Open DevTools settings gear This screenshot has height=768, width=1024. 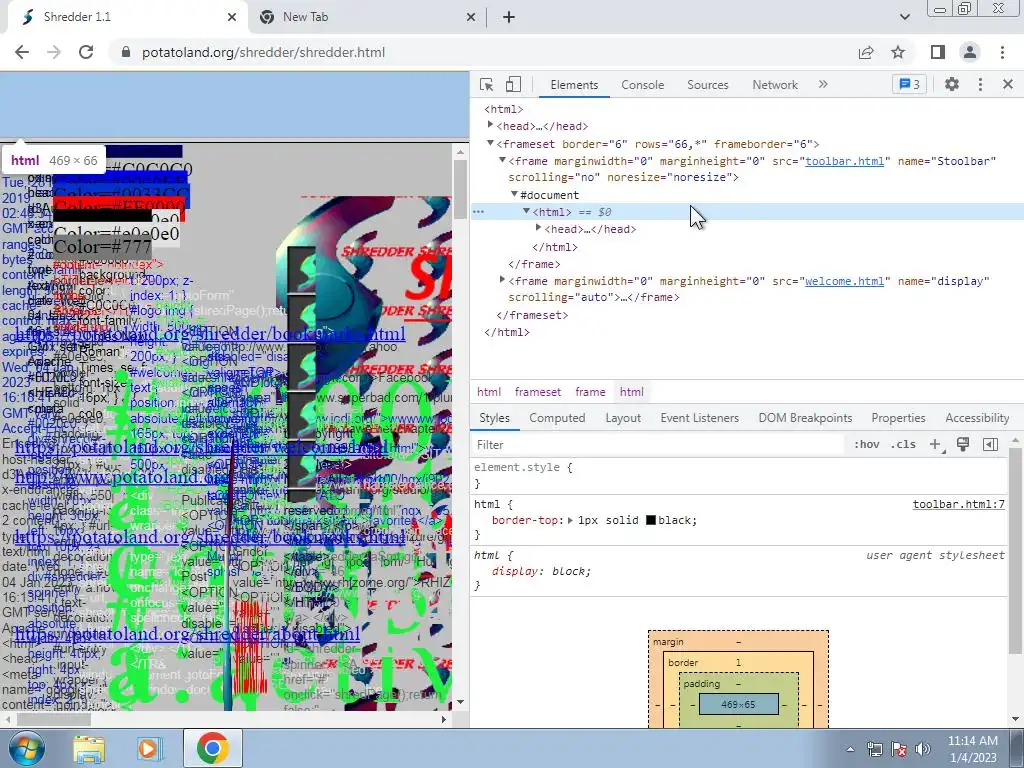(952, 84)
